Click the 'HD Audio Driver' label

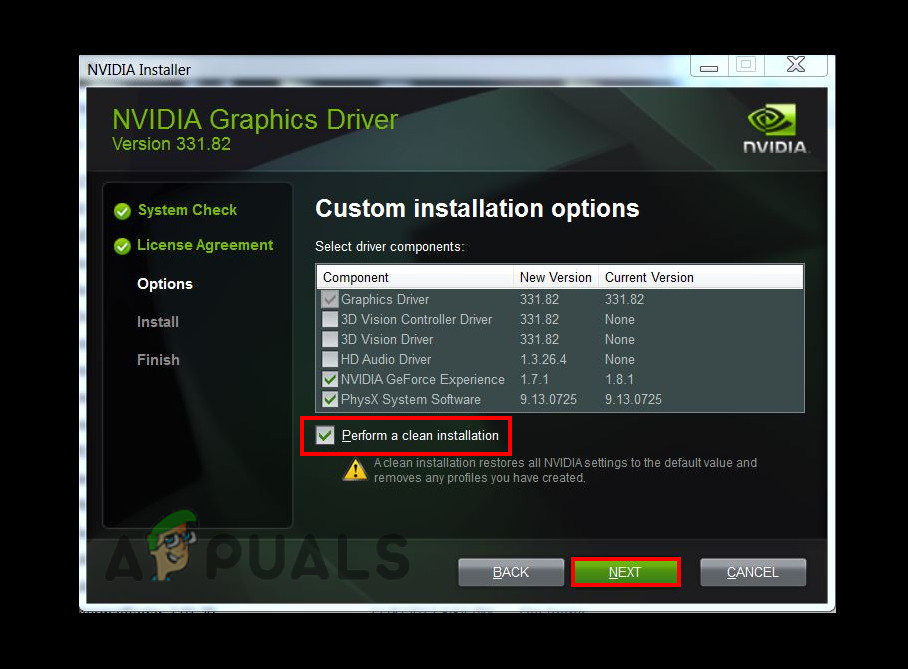tap(386, 359)
